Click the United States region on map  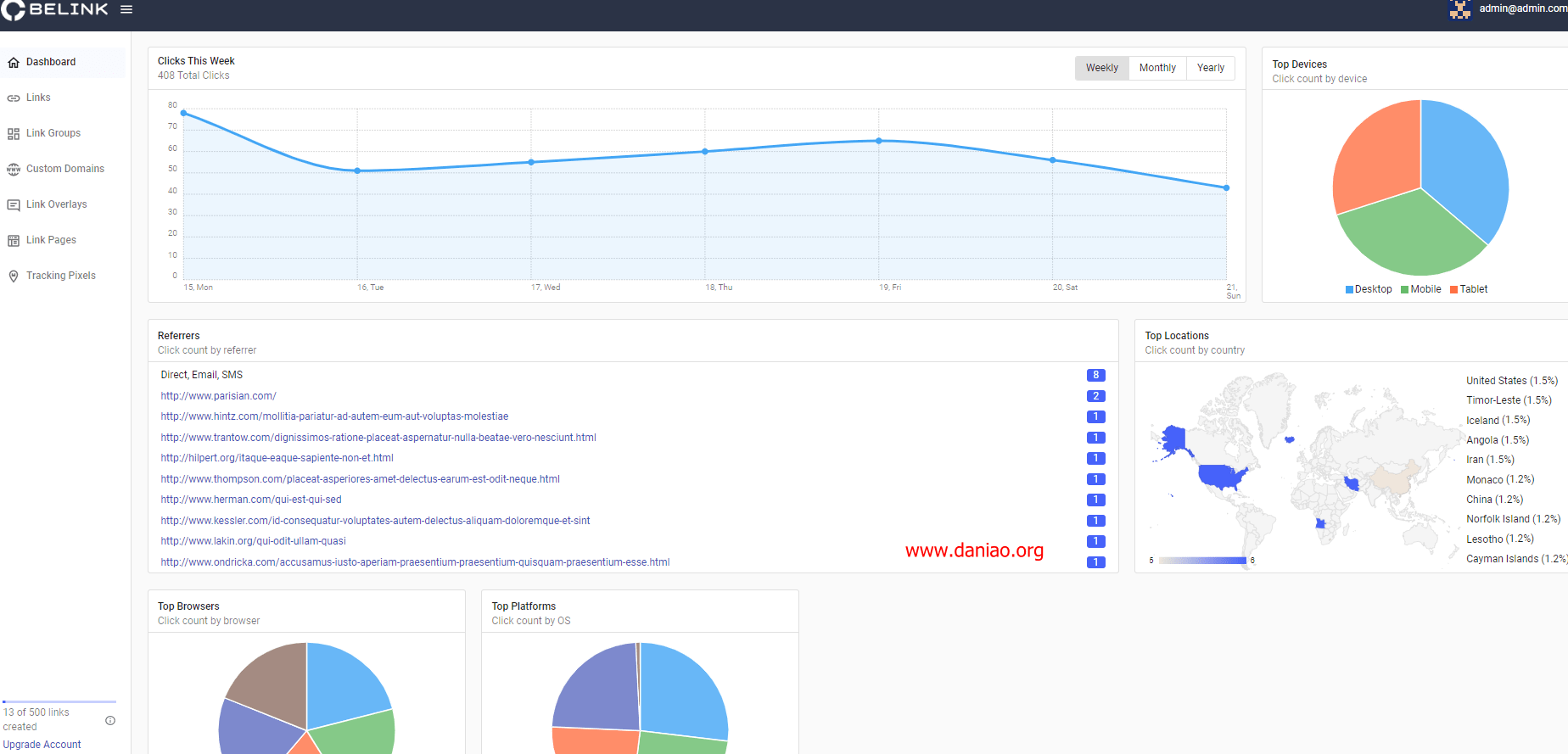tap(1220, 478)
